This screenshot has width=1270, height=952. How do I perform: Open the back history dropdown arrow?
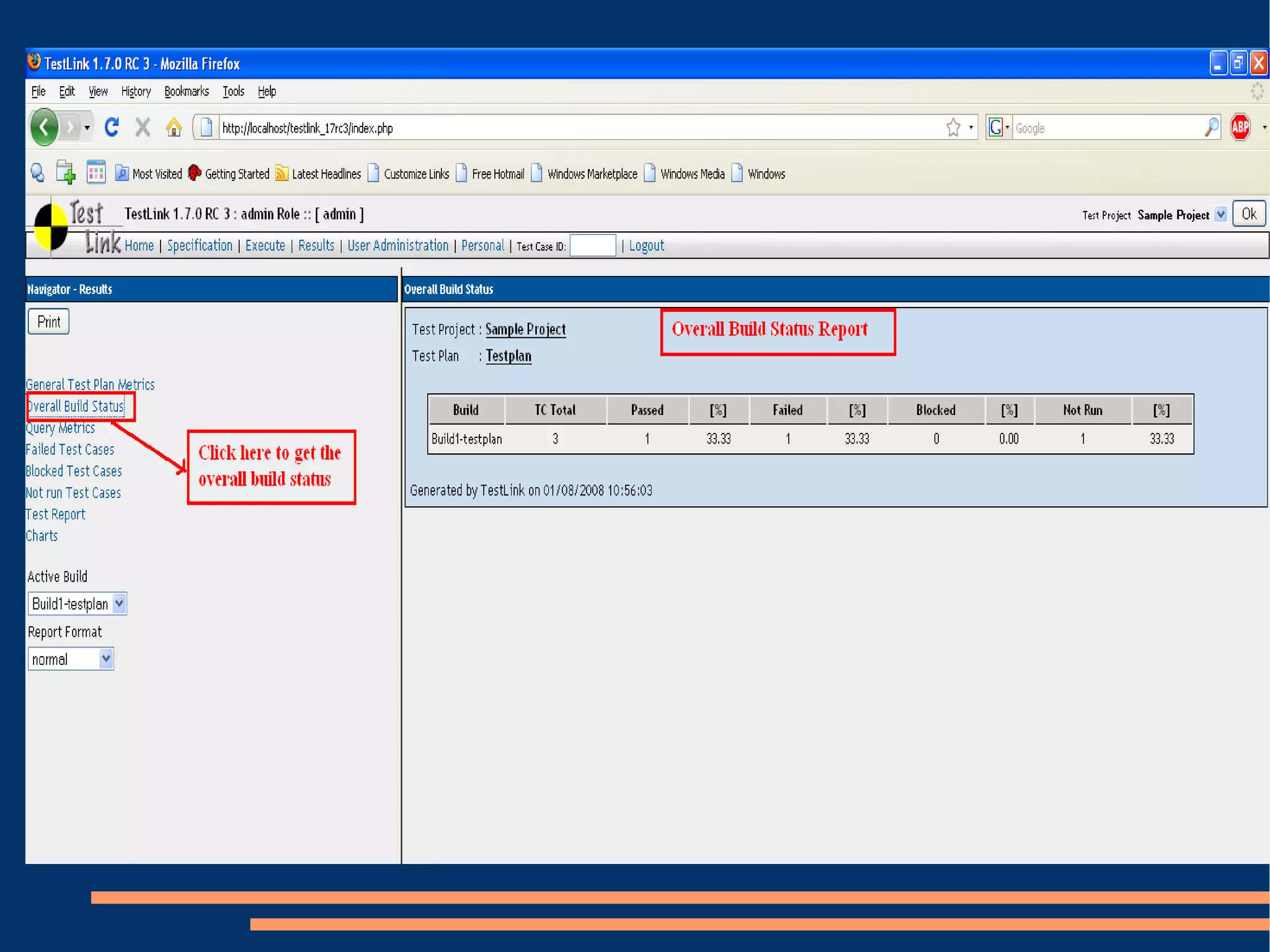87,128
